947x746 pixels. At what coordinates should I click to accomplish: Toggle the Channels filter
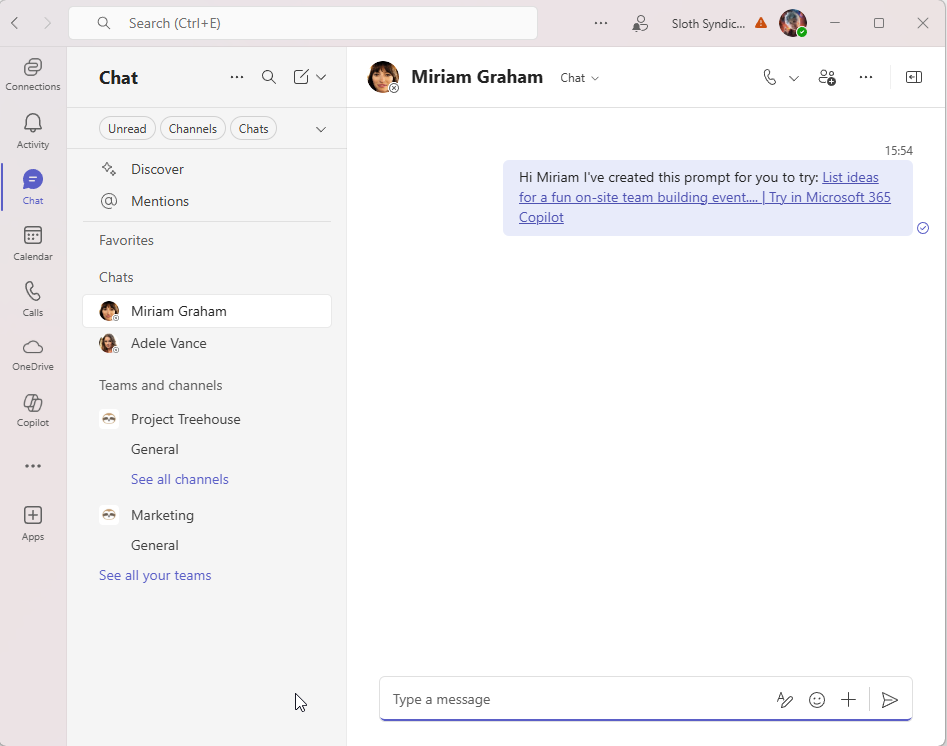192,128
